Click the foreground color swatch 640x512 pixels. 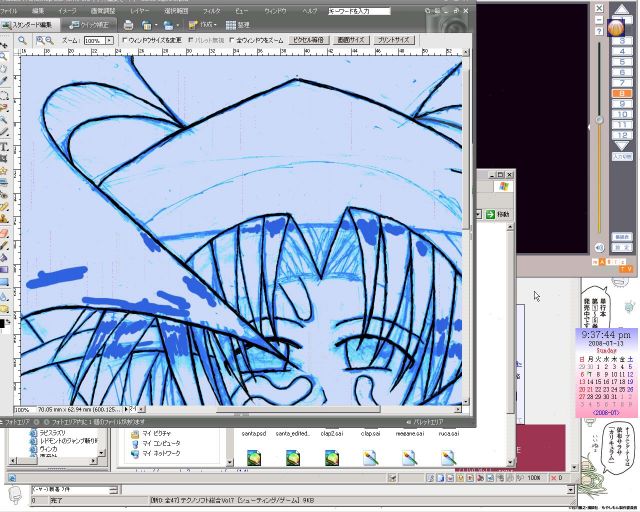point(2,324)
